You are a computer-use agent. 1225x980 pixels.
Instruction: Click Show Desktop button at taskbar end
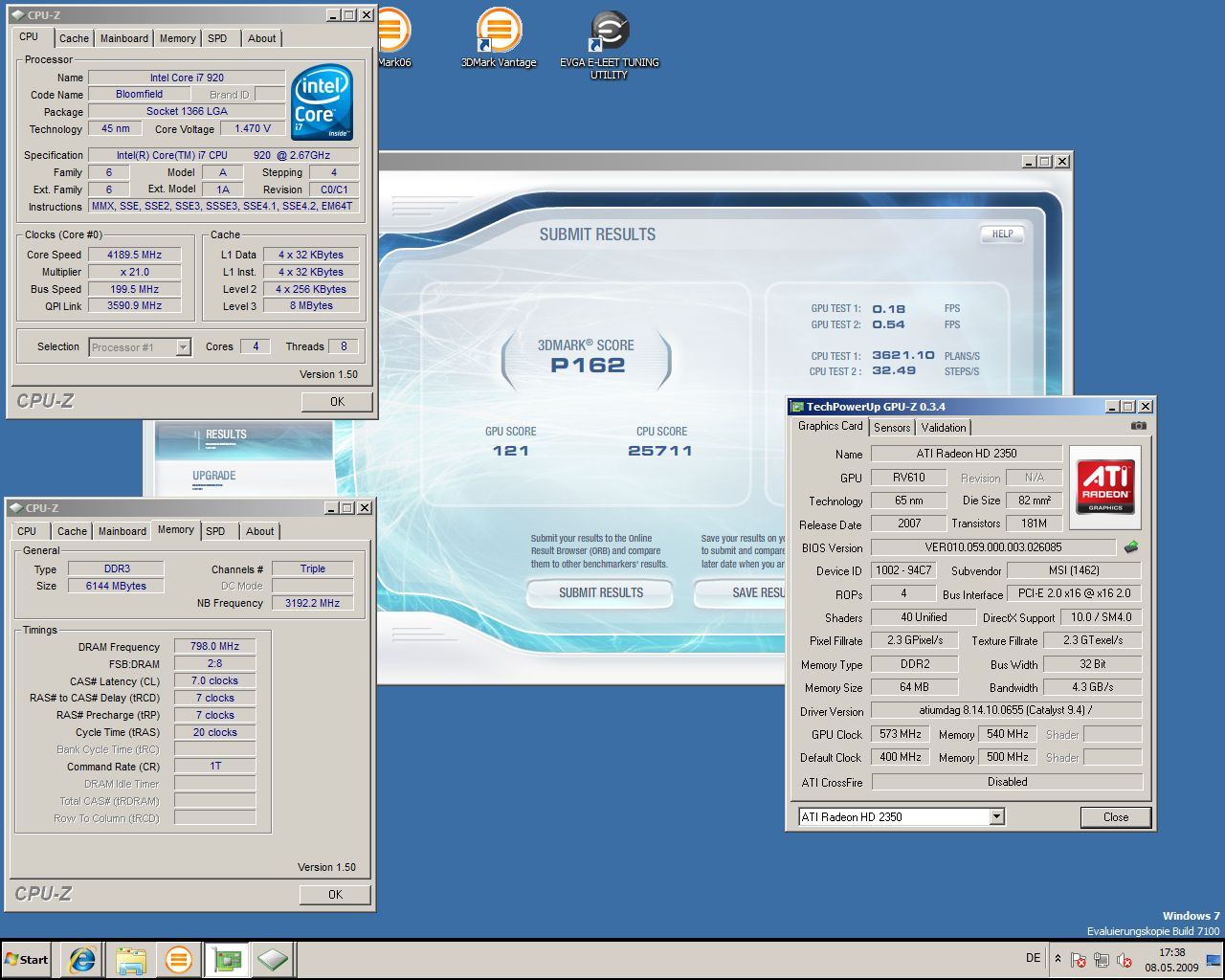pos(1214,960)
